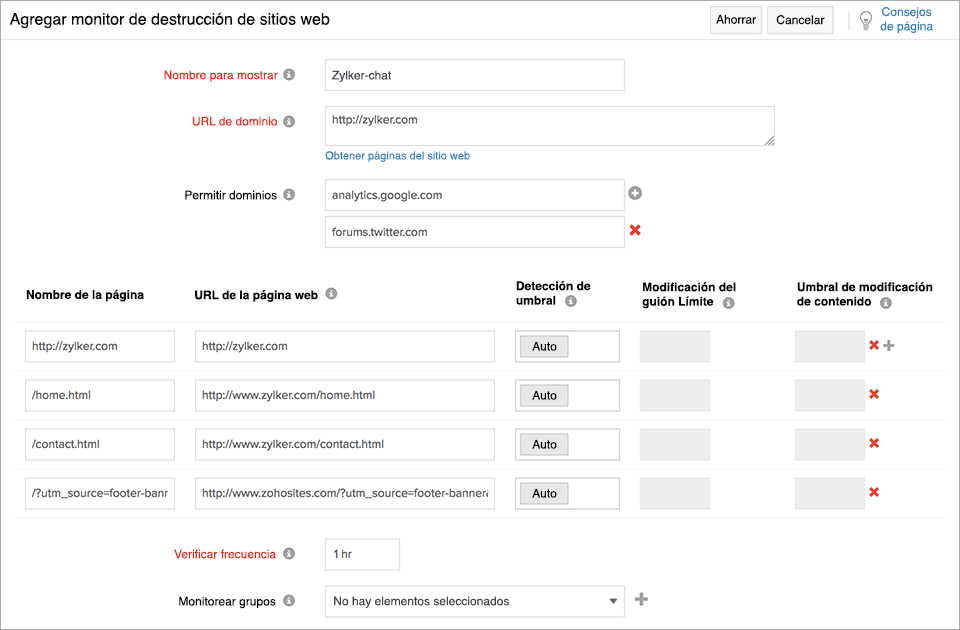Open the Monitorear grupos dropdown
The height and width of the screenshot is (630, 960).
pos(474,601)
